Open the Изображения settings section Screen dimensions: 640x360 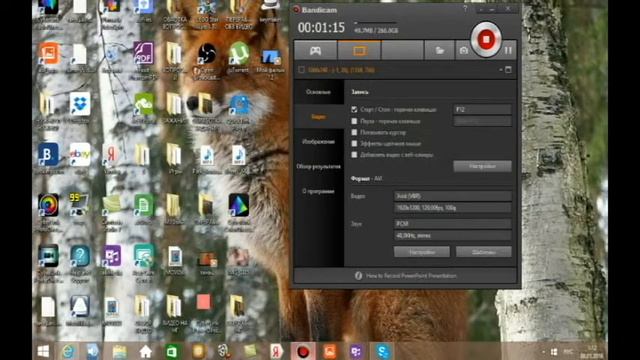click(x=318, y=142)
